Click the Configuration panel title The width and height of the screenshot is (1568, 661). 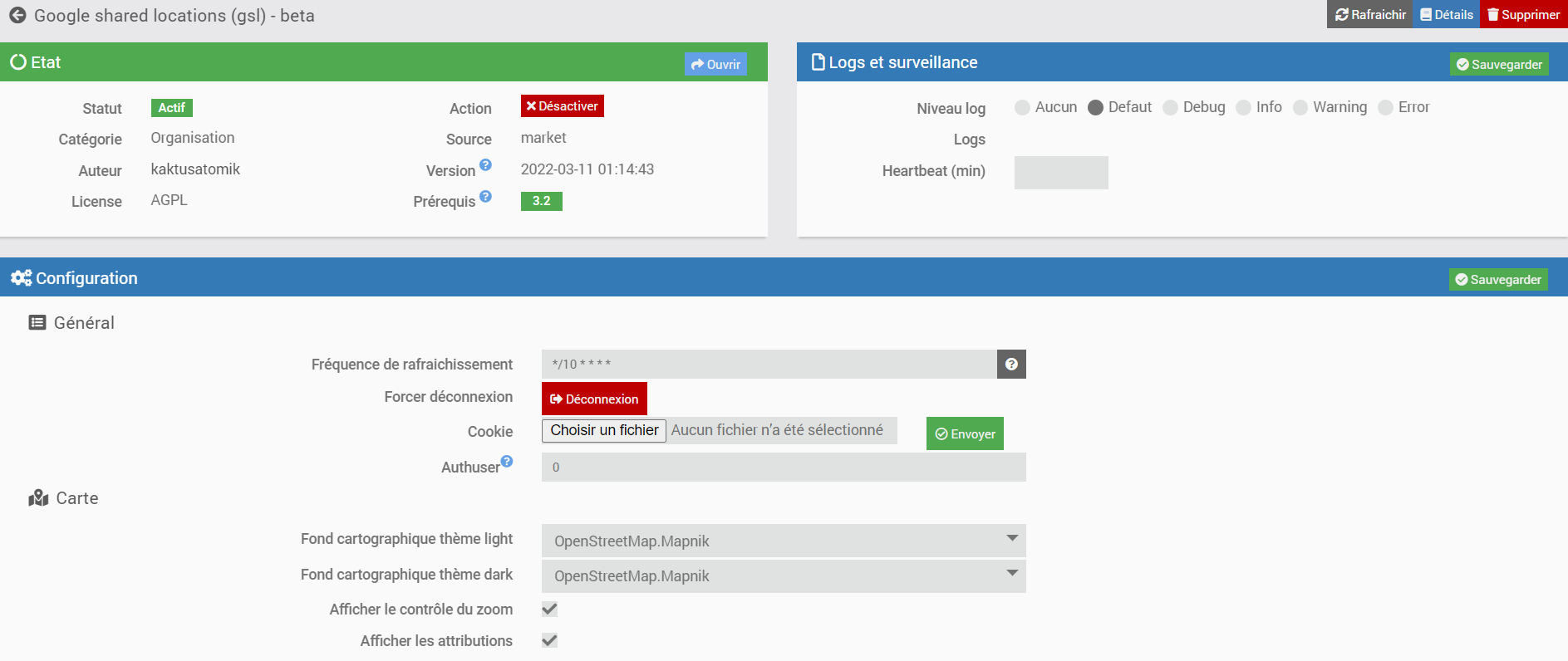(86, 278)
